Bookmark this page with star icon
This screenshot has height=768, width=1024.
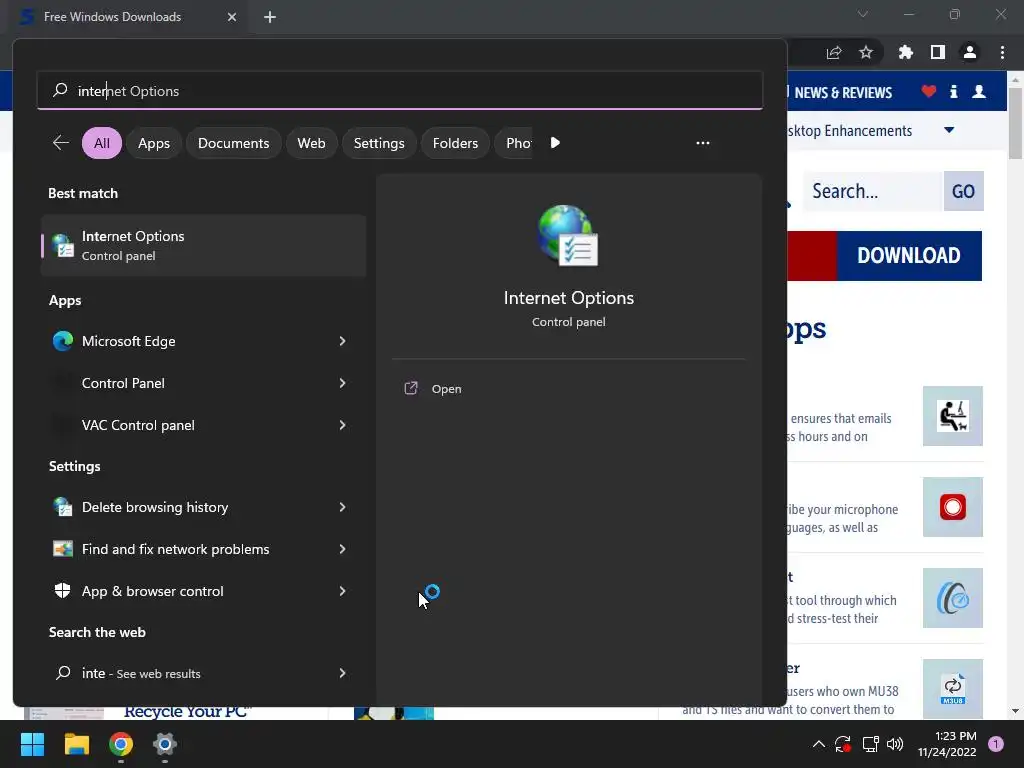866,52
